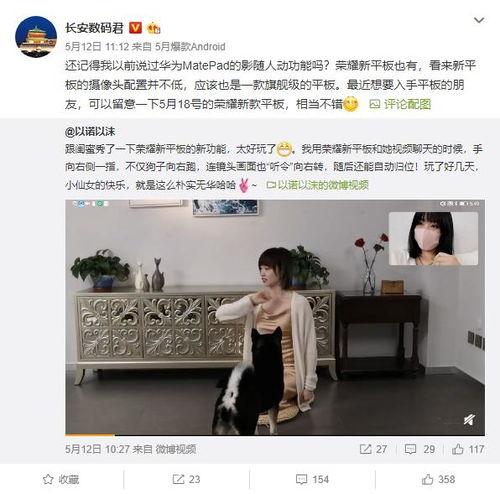Open 长安数码君 profile avatar
Image resolution: width=500 pixels, height=494 pixels.
click(x=36, y=37)
